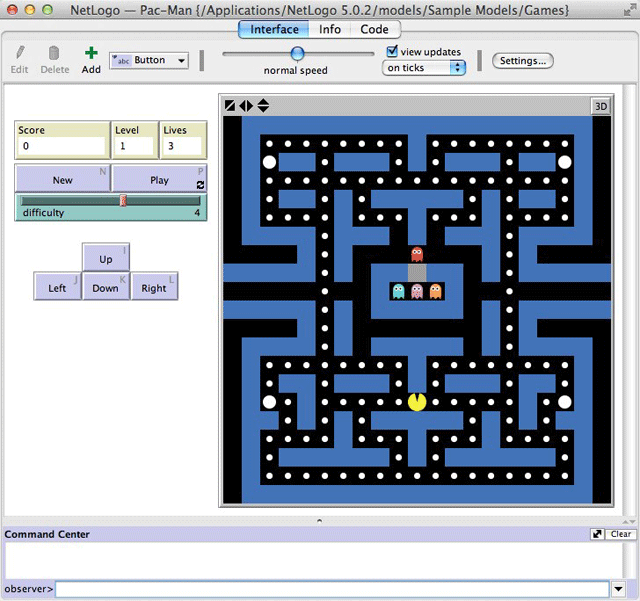Click the Command Center popout arrow icon
Screen dimensions: 640x601
click(597, 534)
